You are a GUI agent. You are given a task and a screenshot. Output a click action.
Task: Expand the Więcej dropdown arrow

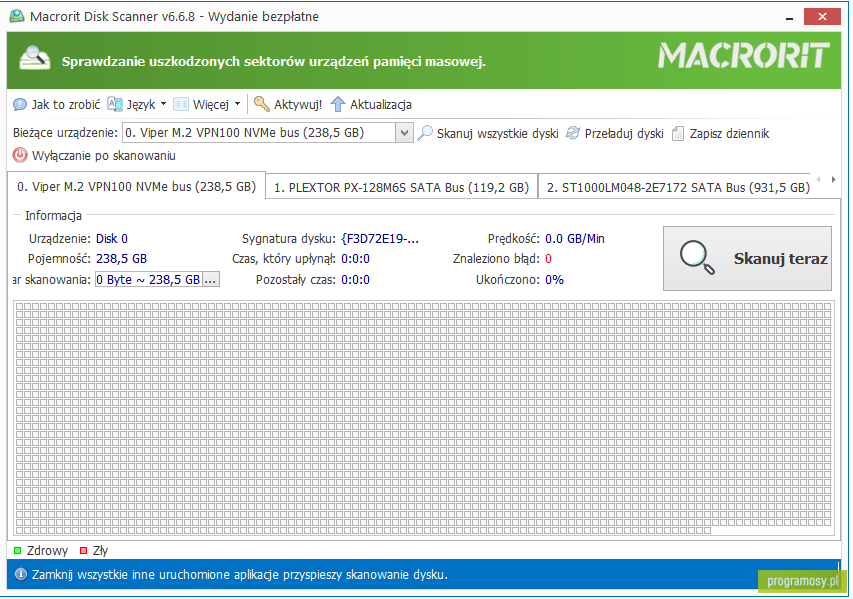coord(237,104)
